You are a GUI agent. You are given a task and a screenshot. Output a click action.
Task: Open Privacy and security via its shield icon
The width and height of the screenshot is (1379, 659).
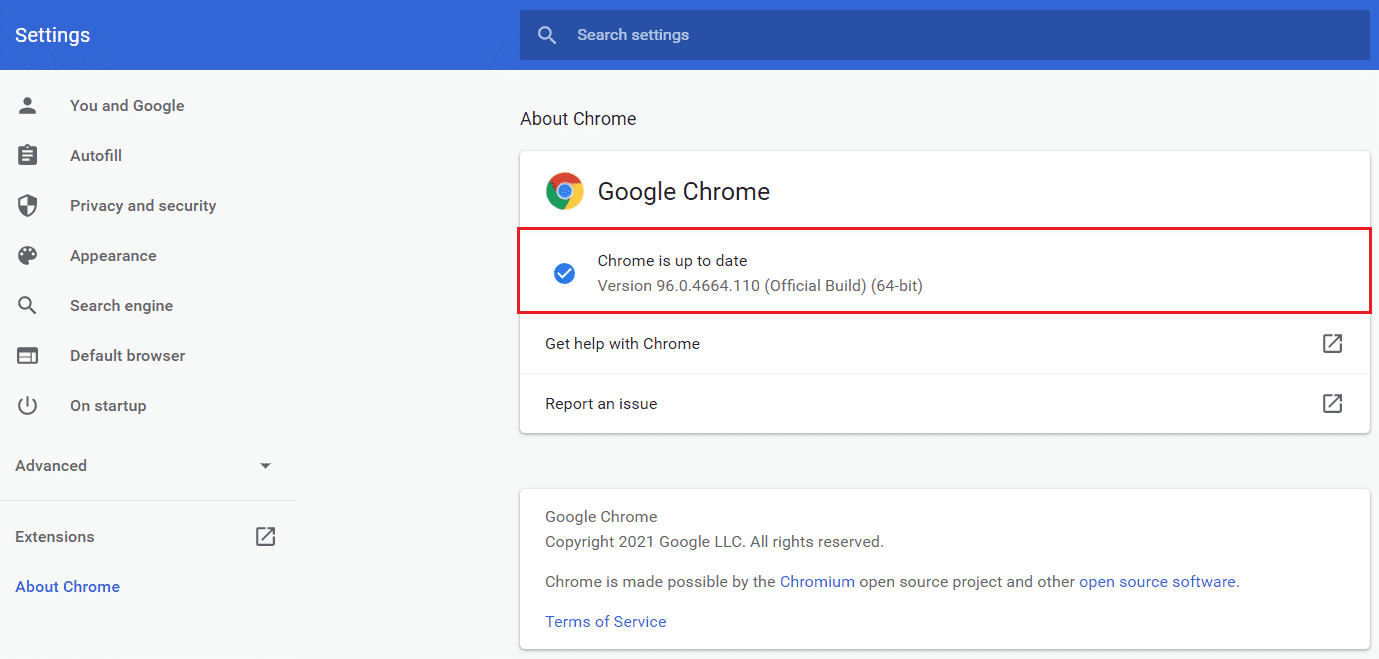(26, 205)
